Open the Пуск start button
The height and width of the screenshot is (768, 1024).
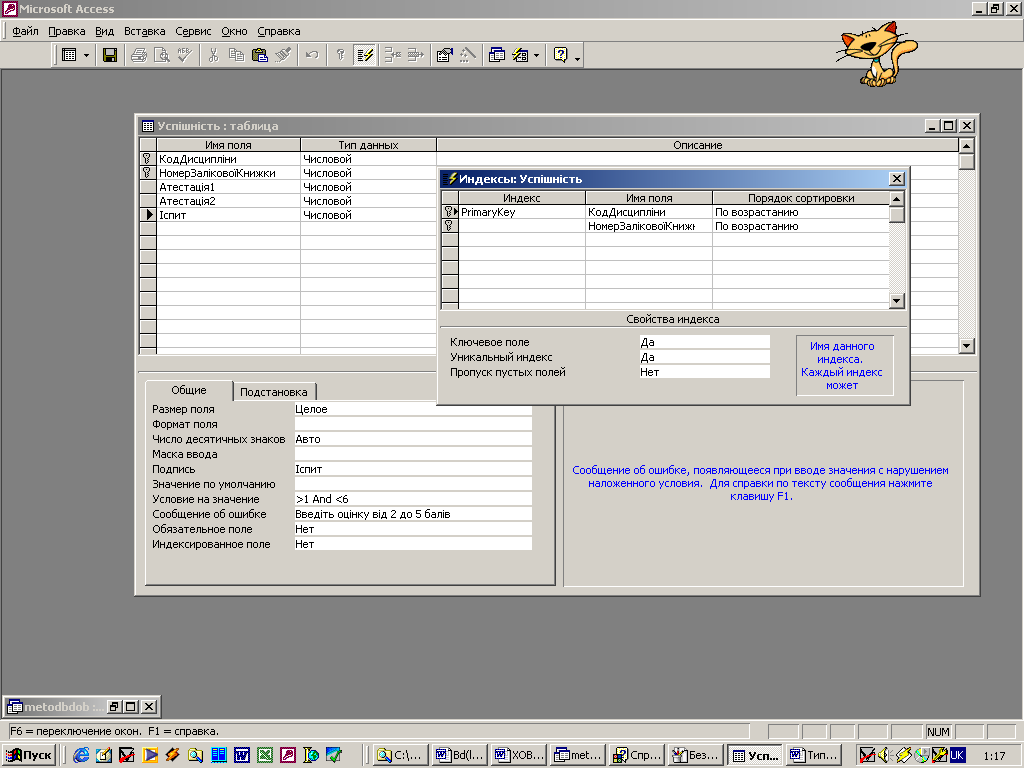pyautogui.click(x=29, y=755)
